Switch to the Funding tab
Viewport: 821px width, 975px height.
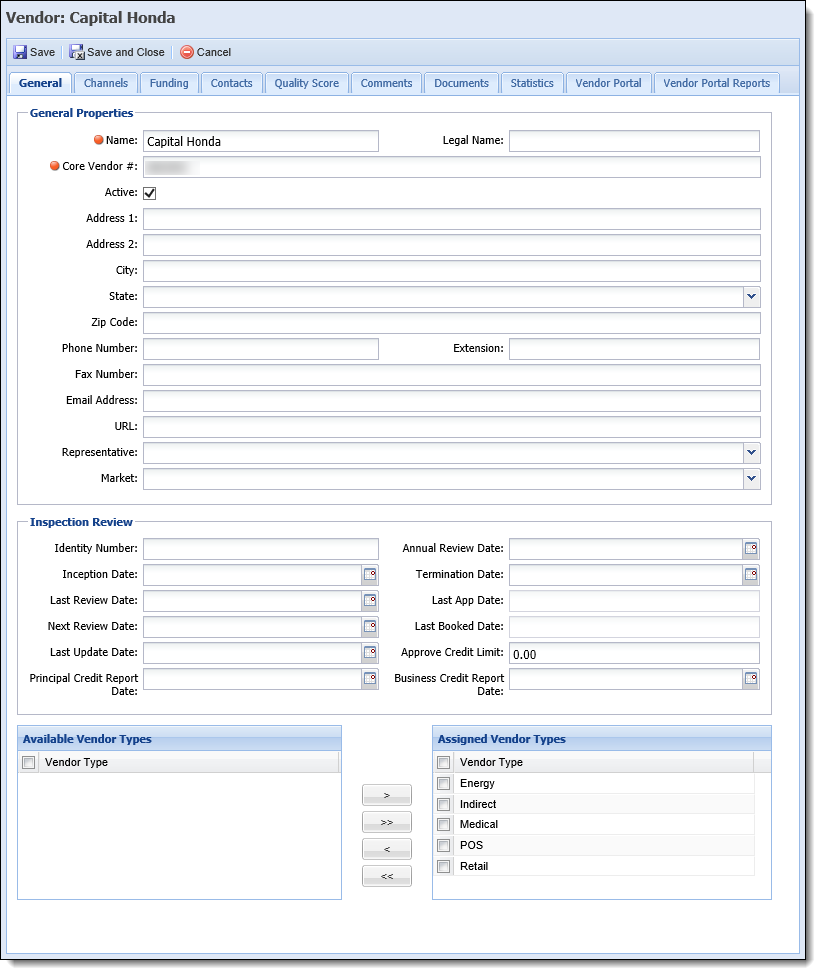pos(169,83)
